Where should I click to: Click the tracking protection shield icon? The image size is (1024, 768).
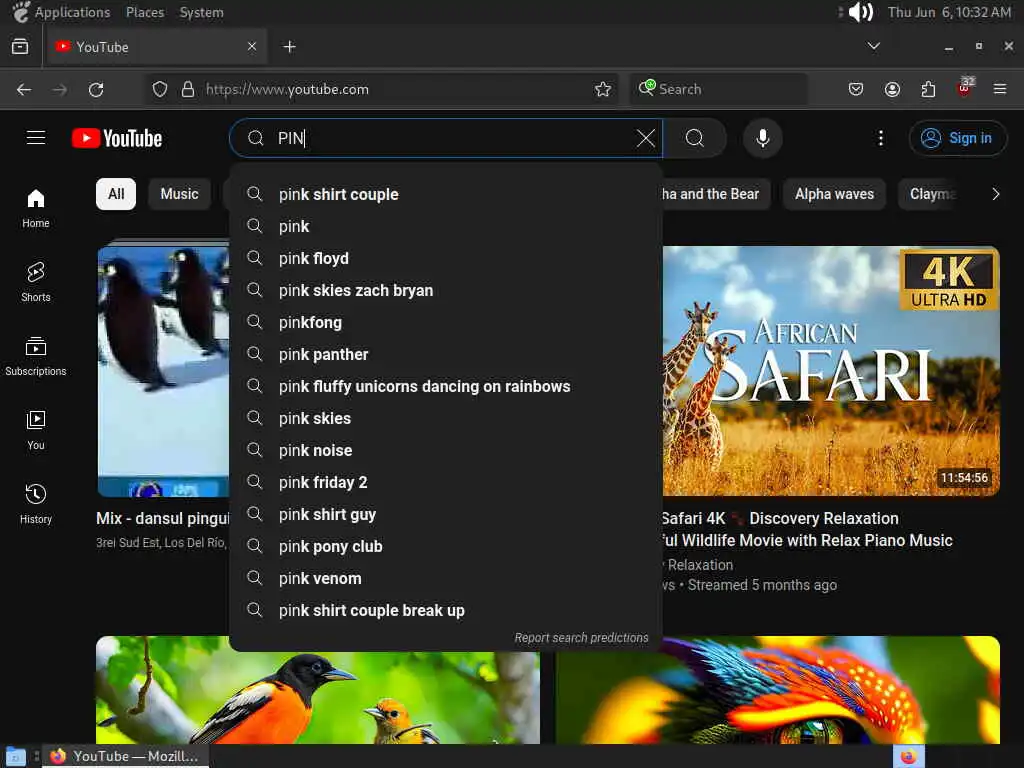(159, 89)
